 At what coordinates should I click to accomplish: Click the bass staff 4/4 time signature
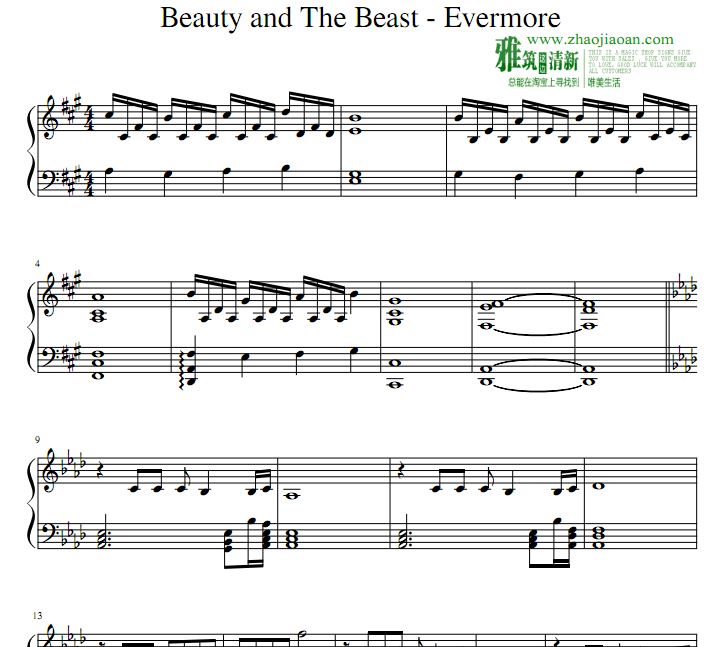tap(90, 184)
